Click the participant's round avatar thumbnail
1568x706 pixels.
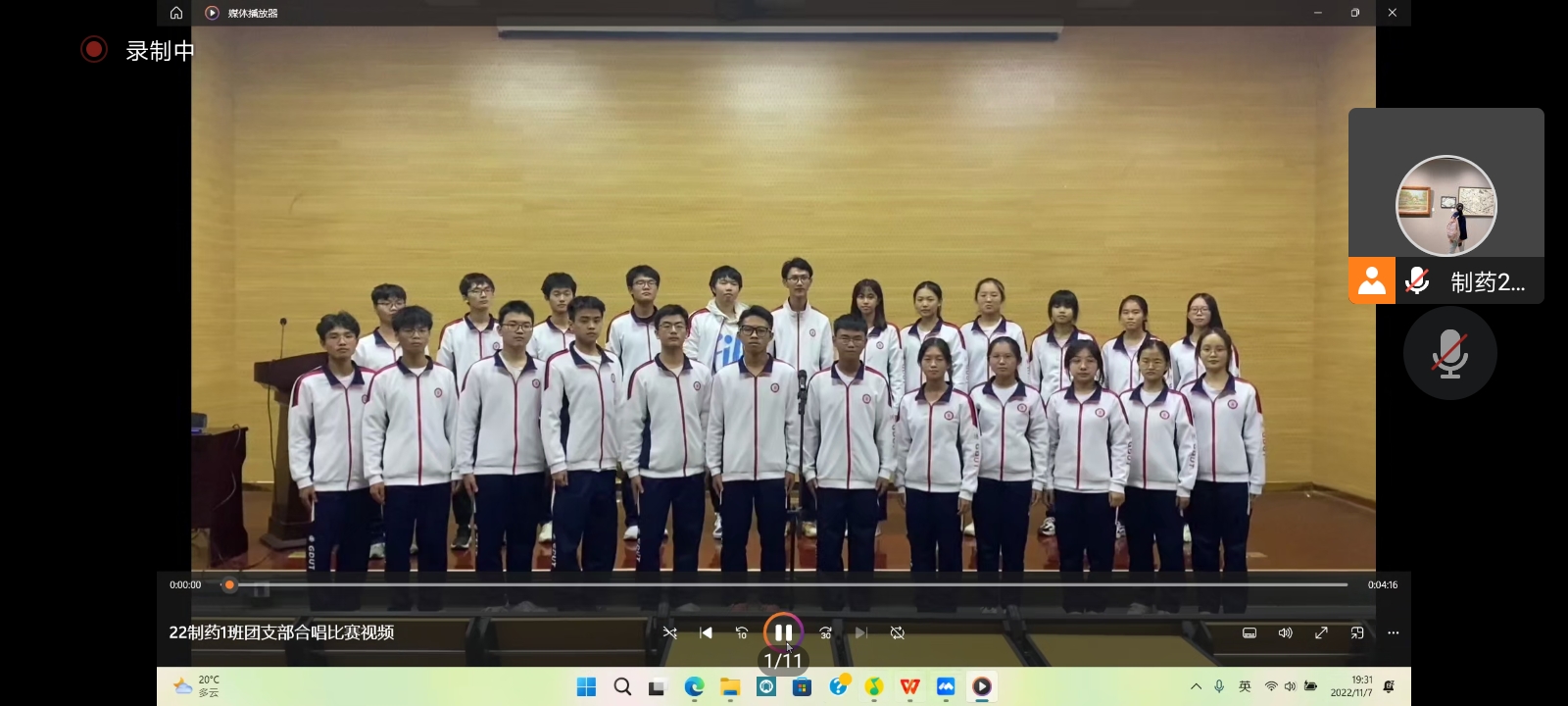click(1445, 206)
